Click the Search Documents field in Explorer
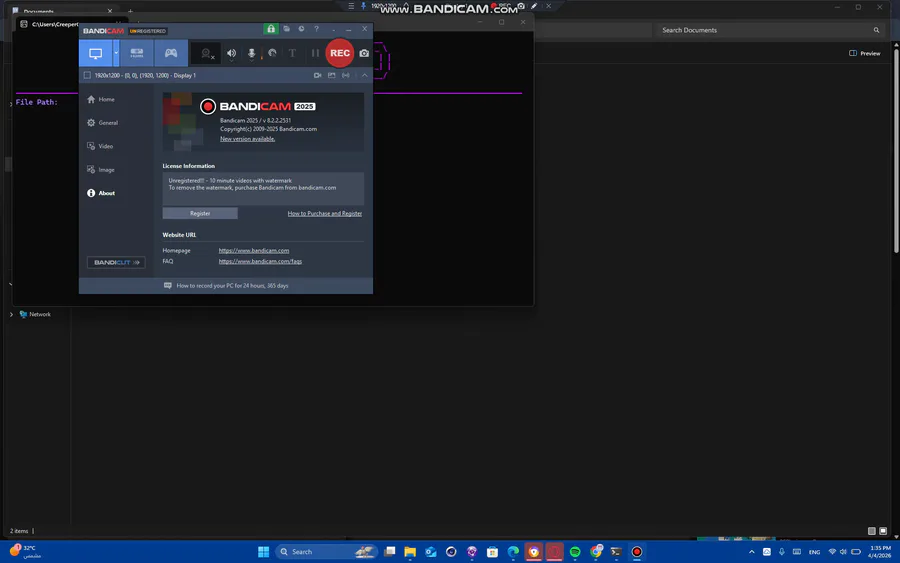The width and height of the screenshot is (900, 563). [768, 30]
